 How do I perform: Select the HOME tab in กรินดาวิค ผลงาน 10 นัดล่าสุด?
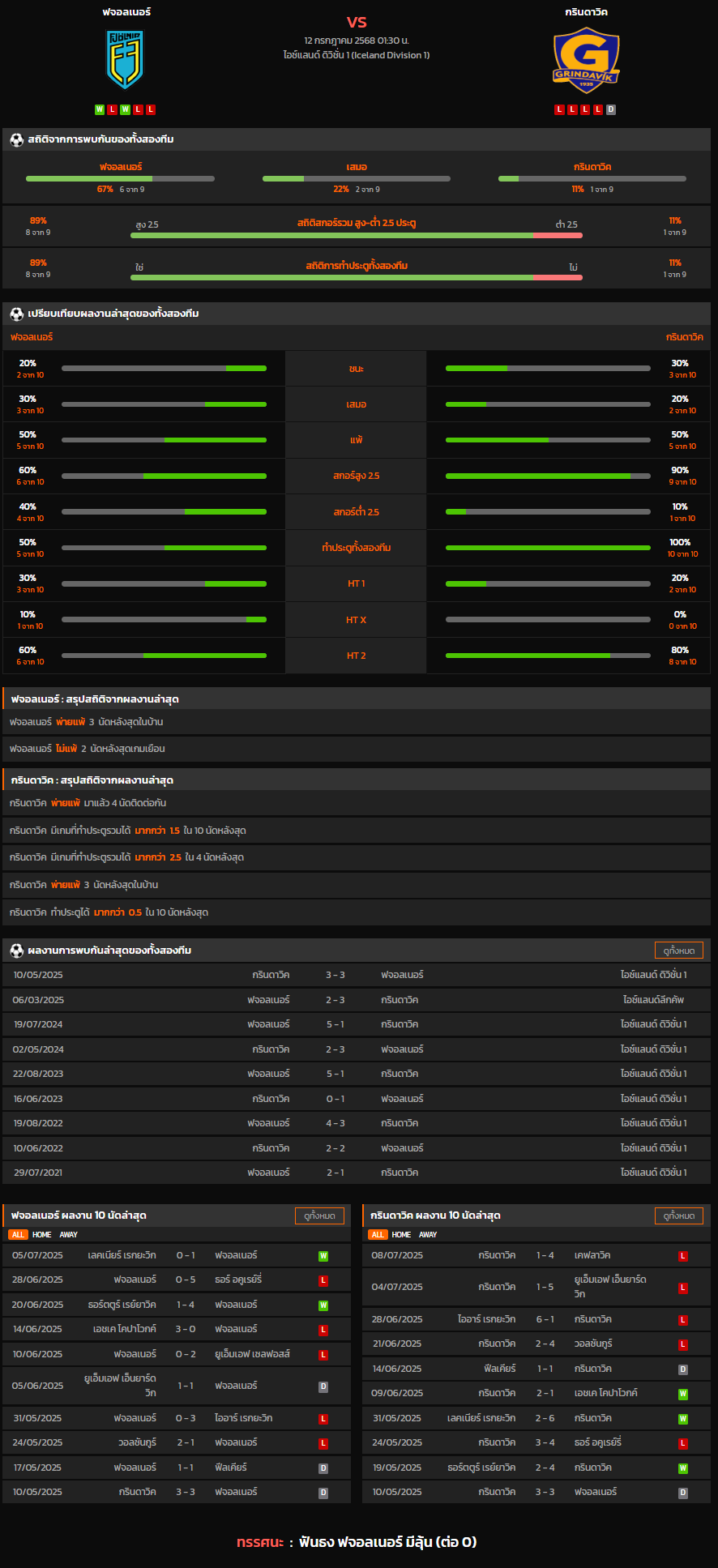pos(401,1235)
